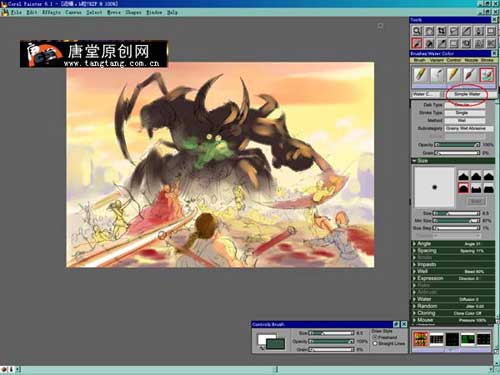Choose the first pencil brush category icon
The image size is (500, 375).
(421, 75)
